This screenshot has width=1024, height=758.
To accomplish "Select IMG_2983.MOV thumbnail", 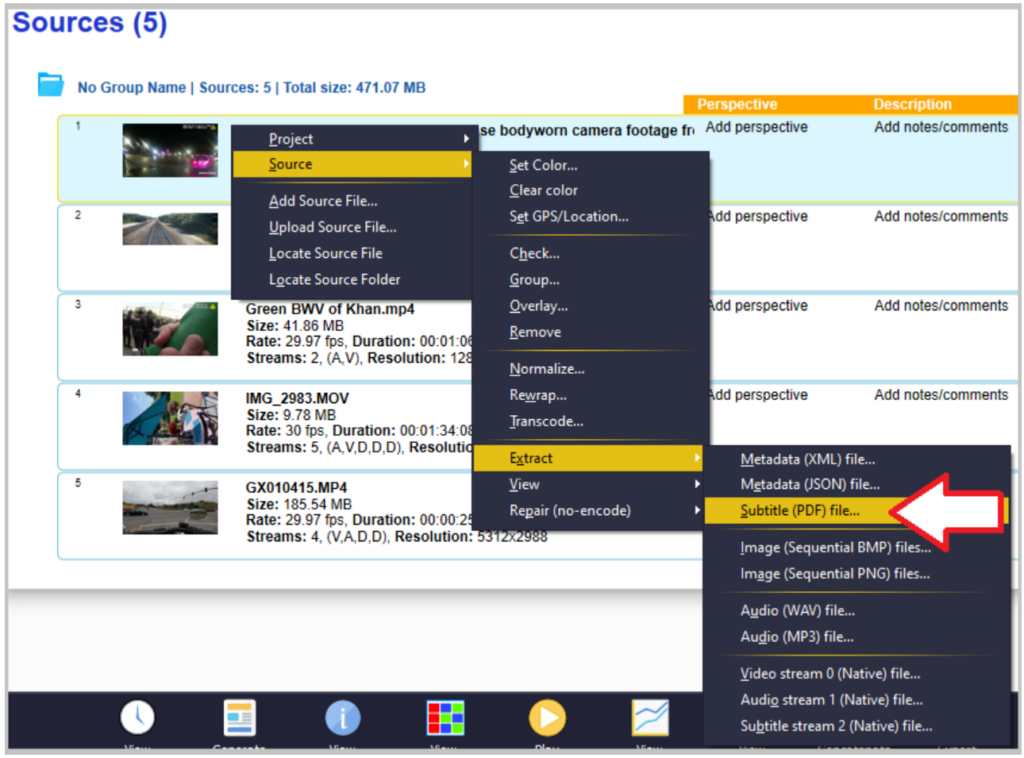I will pyautogui.click(x=170, y=418).
